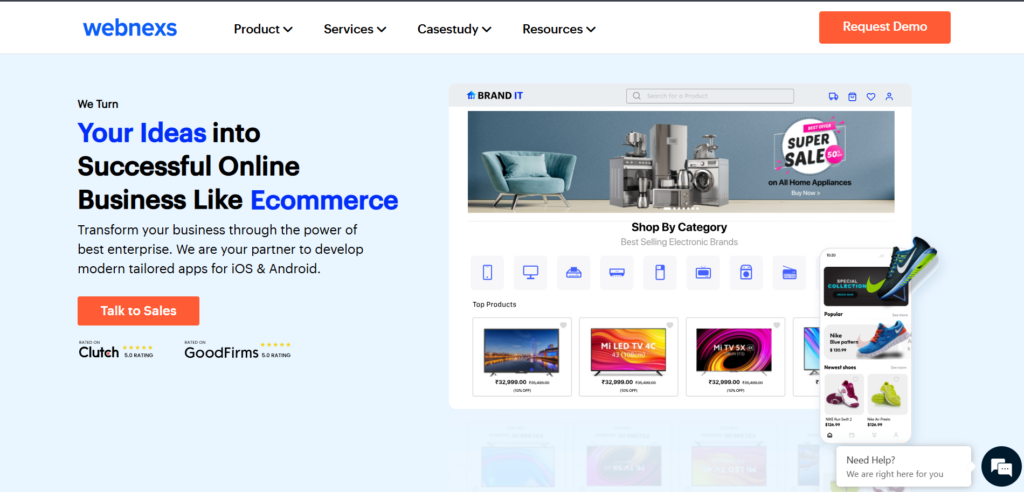The width and height of the screenshot is (1024, 492).
Task: Open the Mi TV 5X product image
Action: (735, 352)
